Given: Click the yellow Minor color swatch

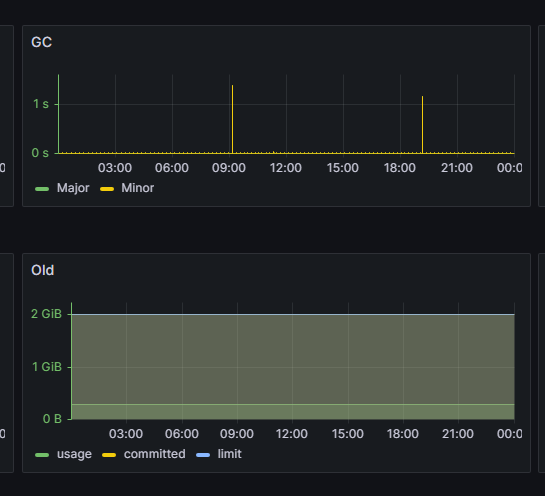Looking at the screenshot, I should click(x=107, y=189).
